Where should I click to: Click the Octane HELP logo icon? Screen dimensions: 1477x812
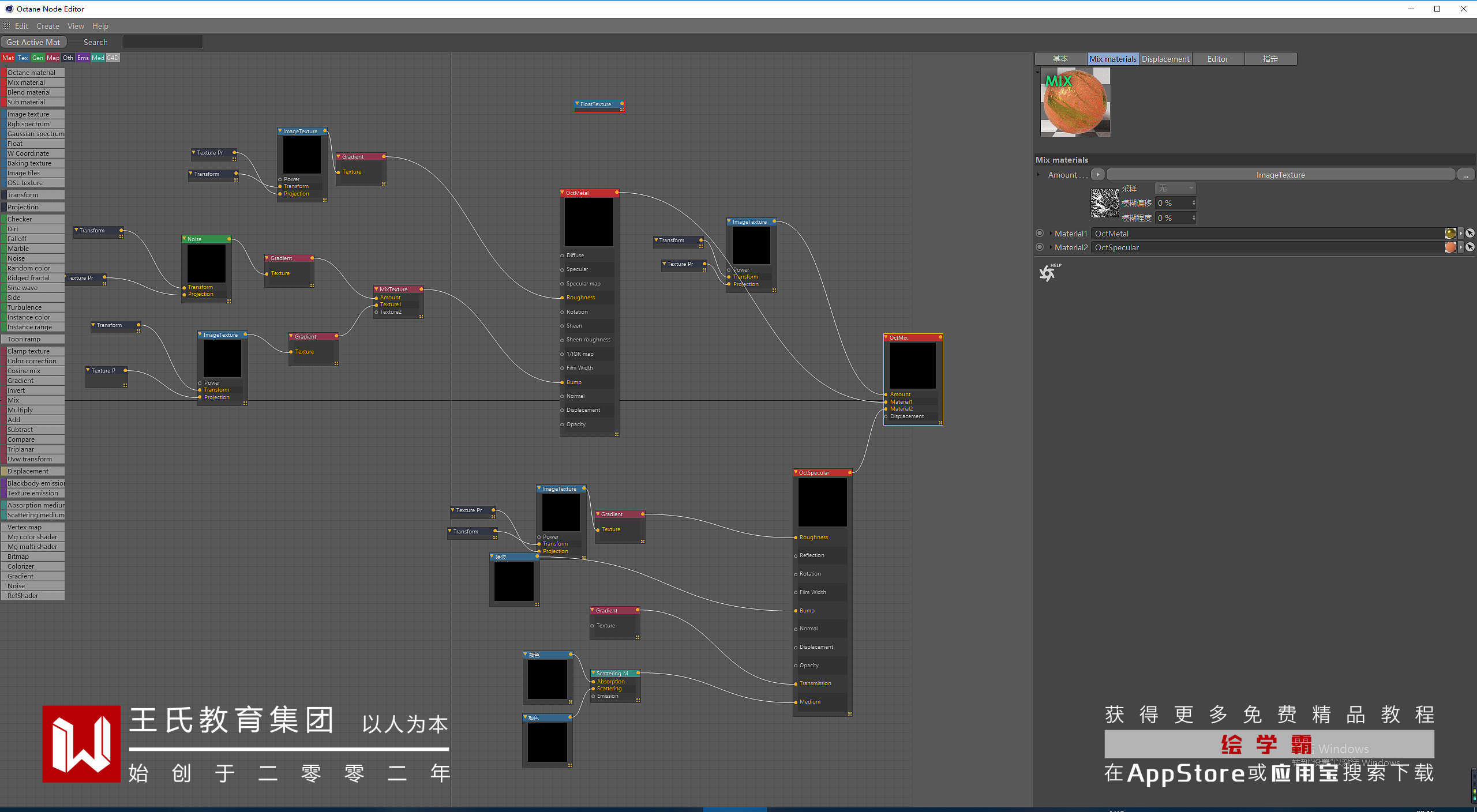pos(1048,272)
